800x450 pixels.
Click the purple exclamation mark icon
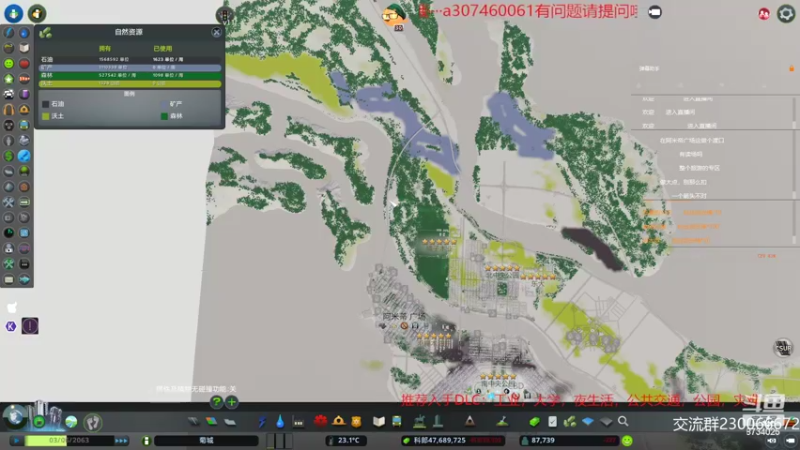coord(30,326)
